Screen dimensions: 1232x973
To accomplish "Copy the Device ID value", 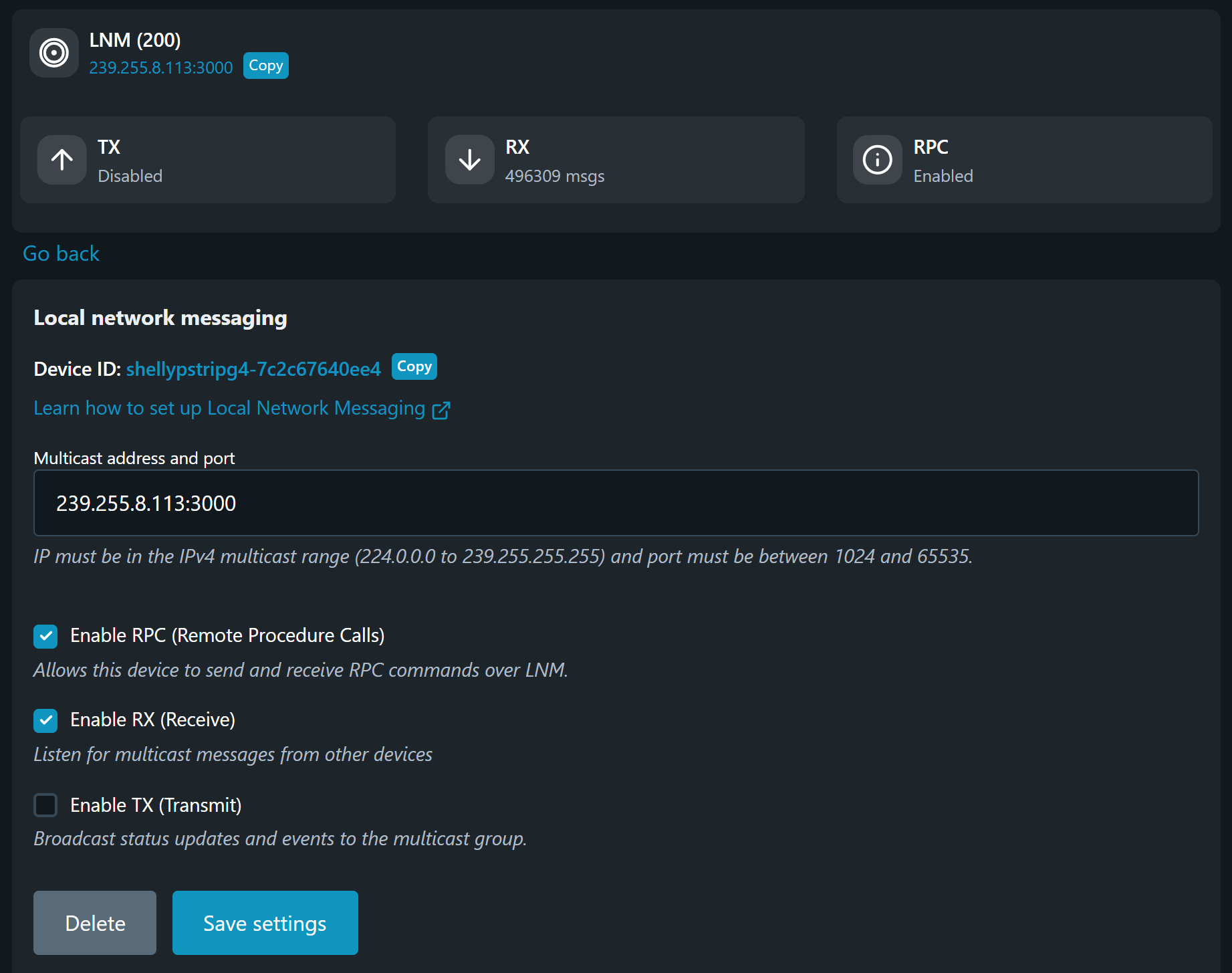I will (x=414, y=366).
